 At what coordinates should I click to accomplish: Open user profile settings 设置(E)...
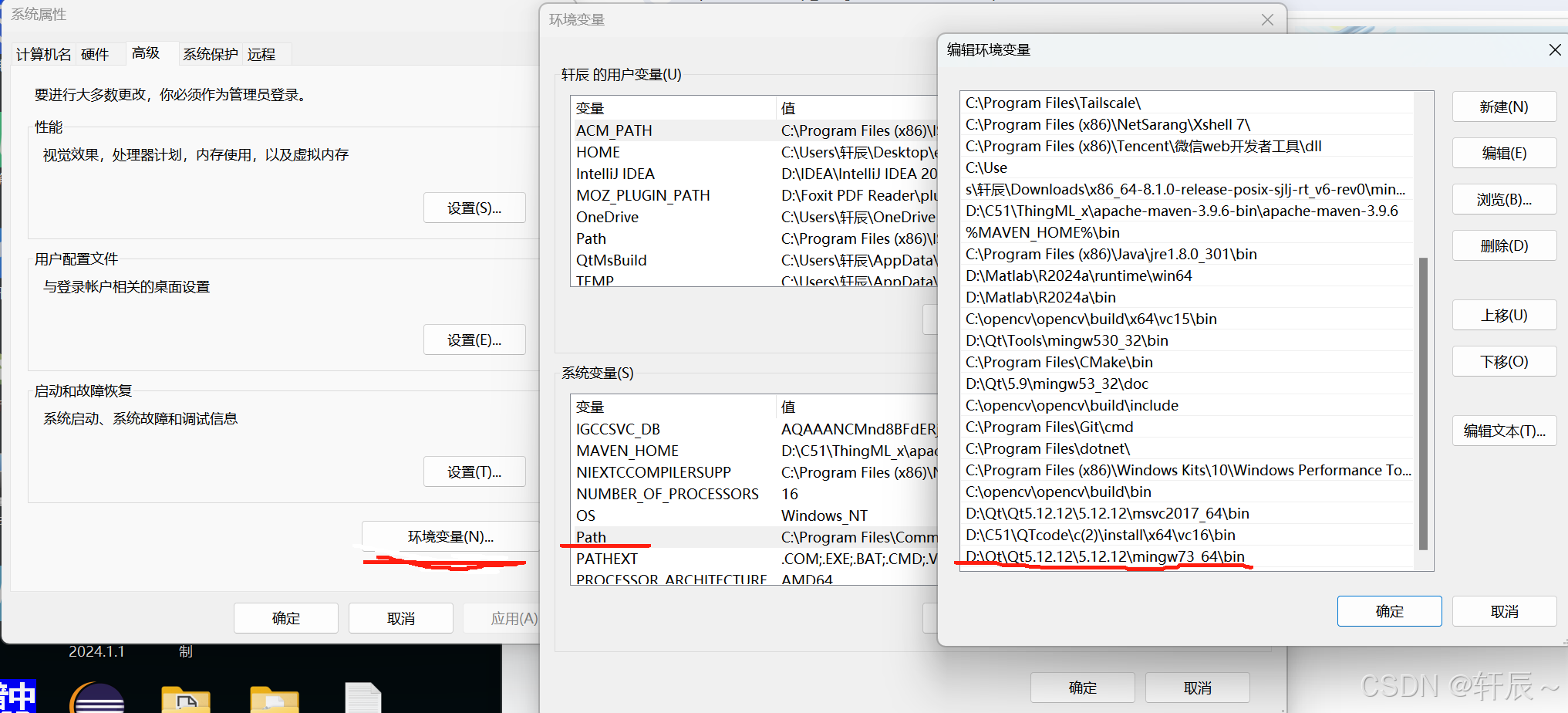(x=474, y=340)
